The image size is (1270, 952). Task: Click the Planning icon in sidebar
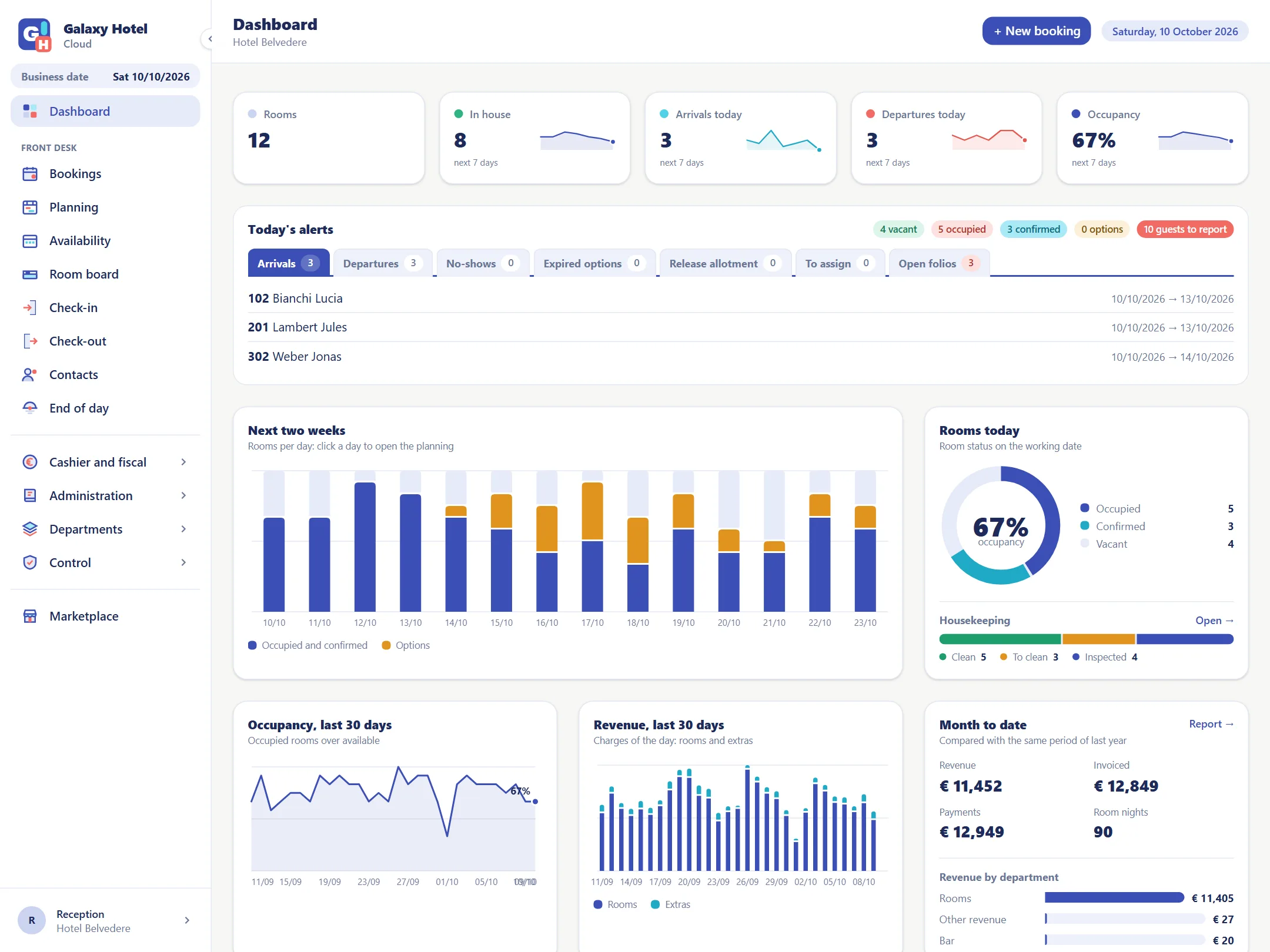30,207
